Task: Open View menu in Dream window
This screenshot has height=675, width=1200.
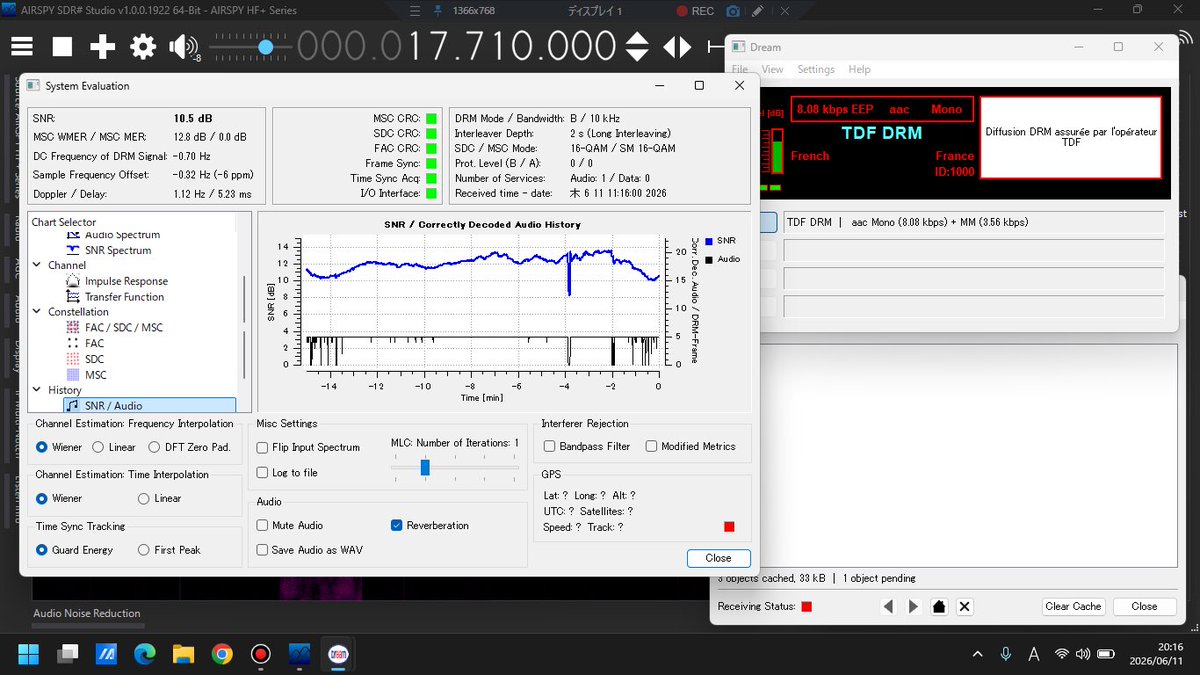Action: (x=772, y=70)
